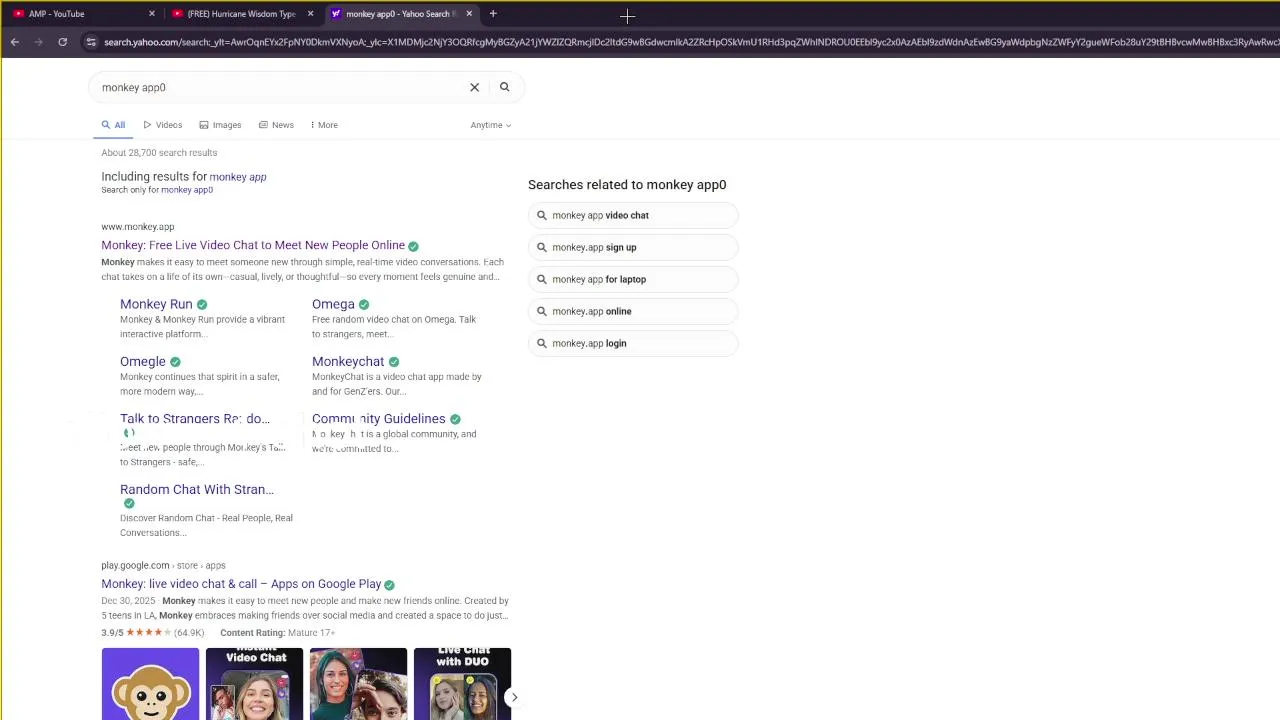Click 'About 28,700 search results' text
Viewport: 1280px width, 720px height.
coord(159,153)
